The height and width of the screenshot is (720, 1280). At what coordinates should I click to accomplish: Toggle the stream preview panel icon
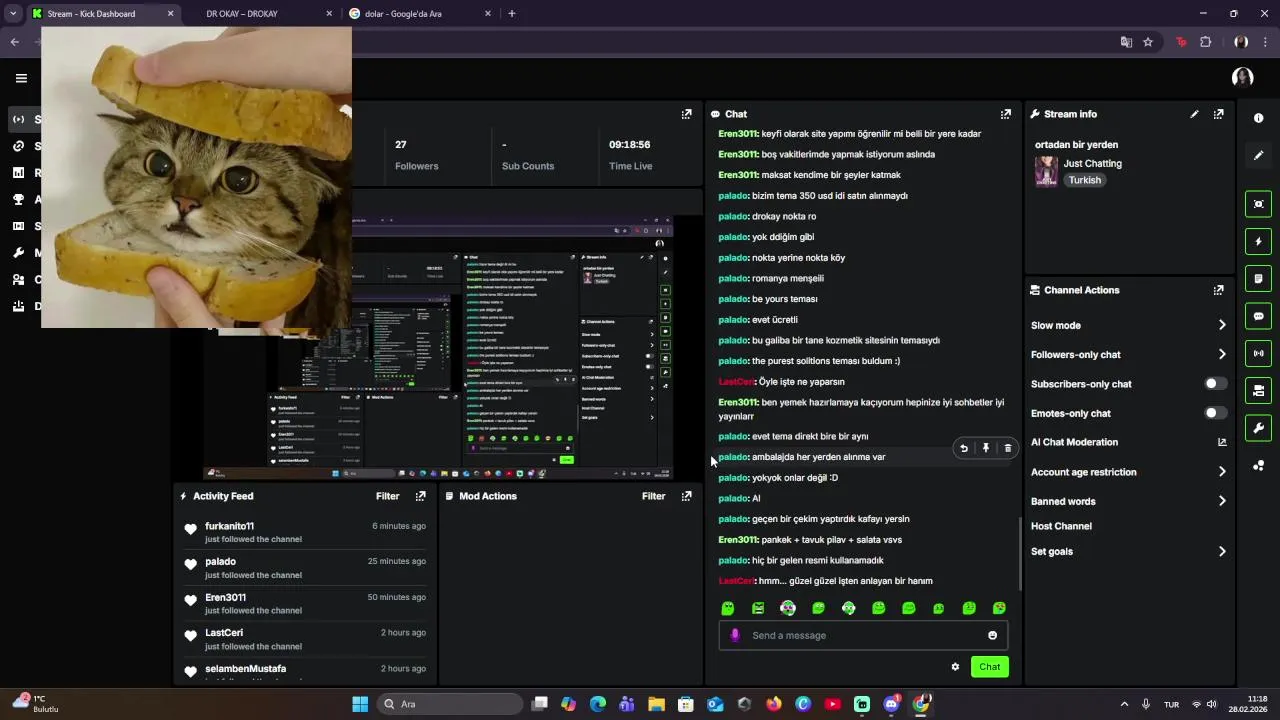click(x=1258, y=204)
